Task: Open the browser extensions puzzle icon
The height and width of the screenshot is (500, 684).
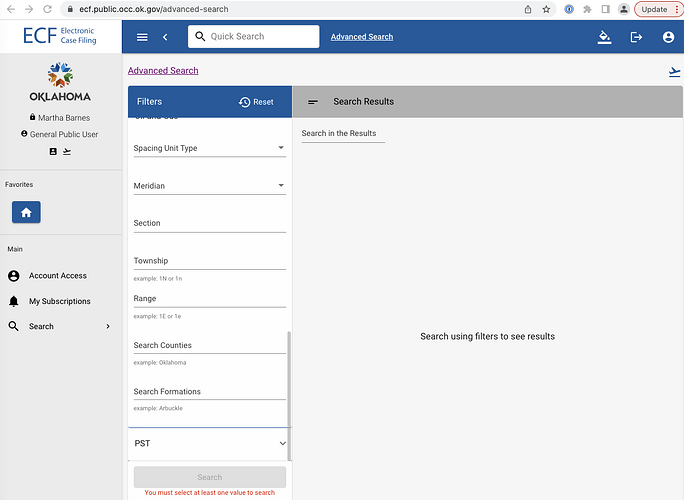Action: click(587, 9)
